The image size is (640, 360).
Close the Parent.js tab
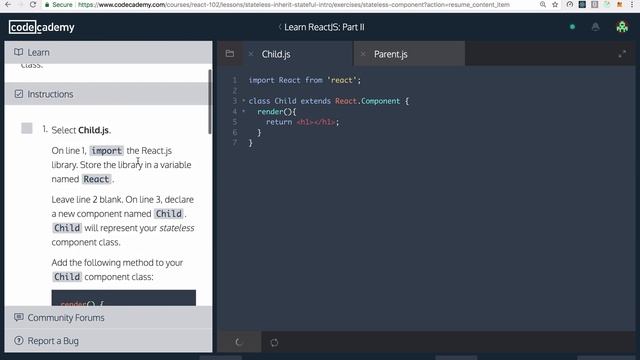click(x=363, y=54)
